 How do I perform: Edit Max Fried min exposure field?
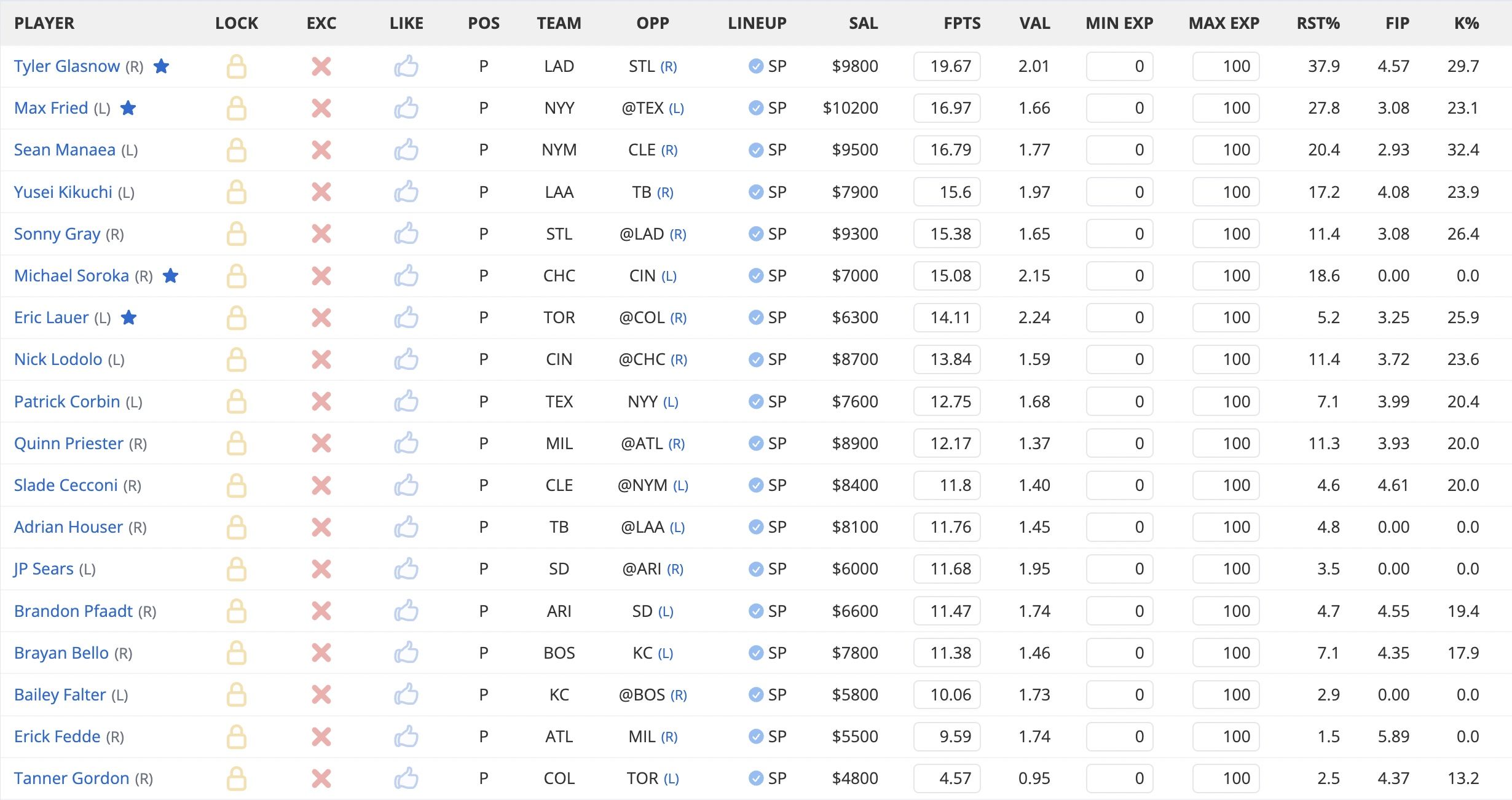[x=1119, y=108]
